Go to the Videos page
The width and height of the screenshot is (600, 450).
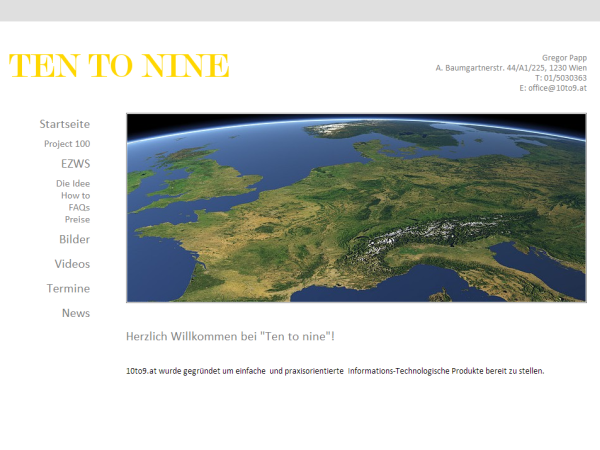pyautogui.click(x=72, y=264)
